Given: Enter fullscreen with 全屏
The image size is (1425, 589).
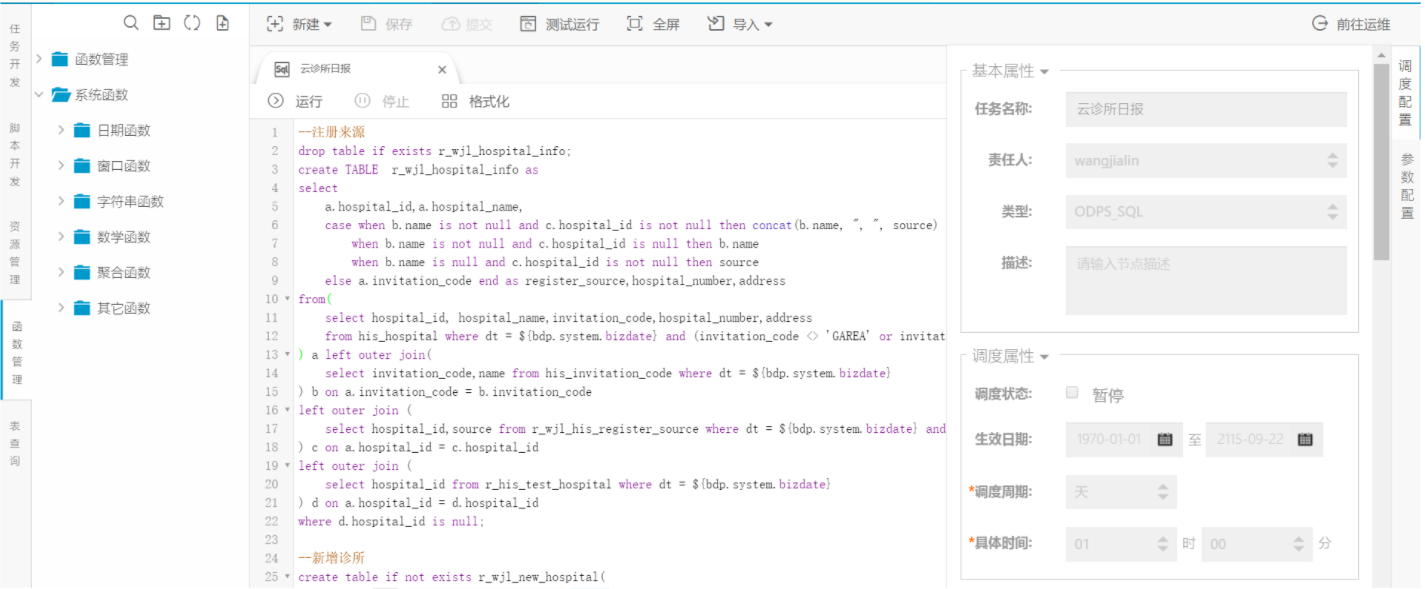Looking at the screenshot, I should pyautogui.click(x=653, y=24).
